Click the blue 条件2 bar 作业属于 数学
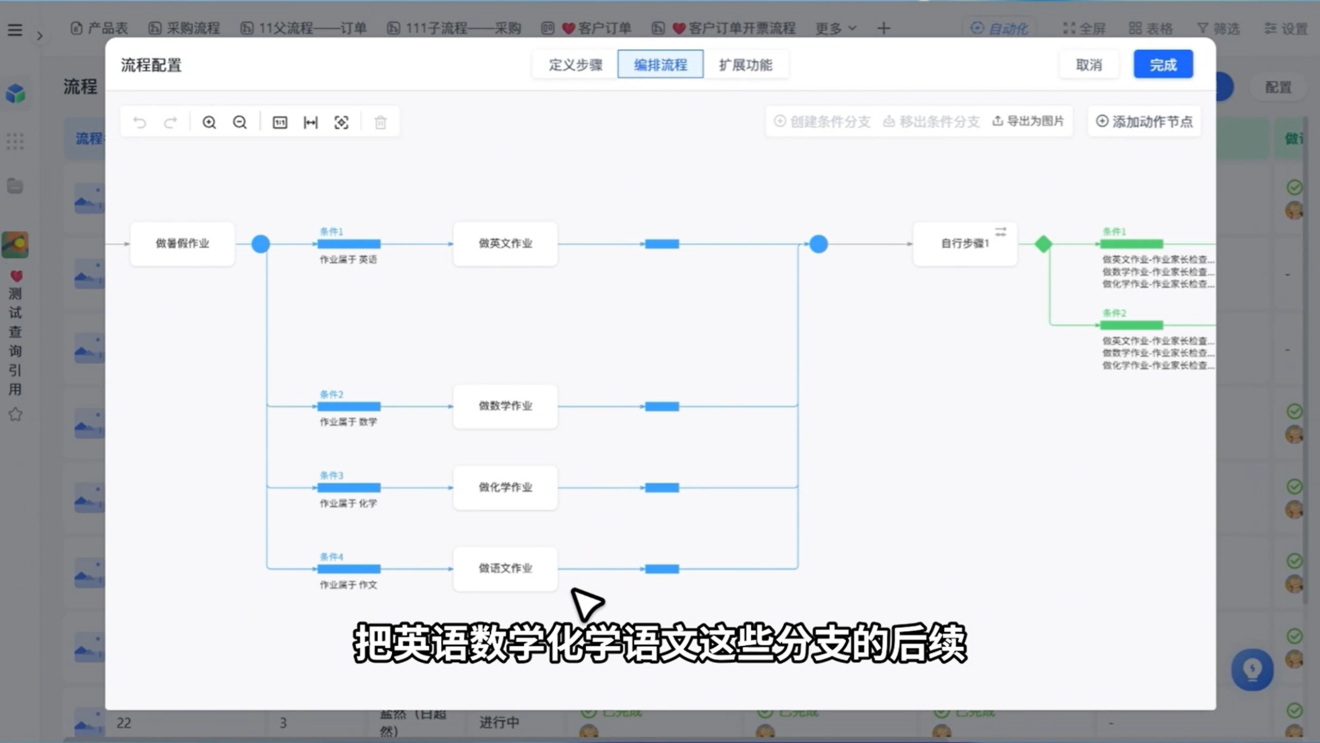 pyautogui.click(x=349, y=406)
